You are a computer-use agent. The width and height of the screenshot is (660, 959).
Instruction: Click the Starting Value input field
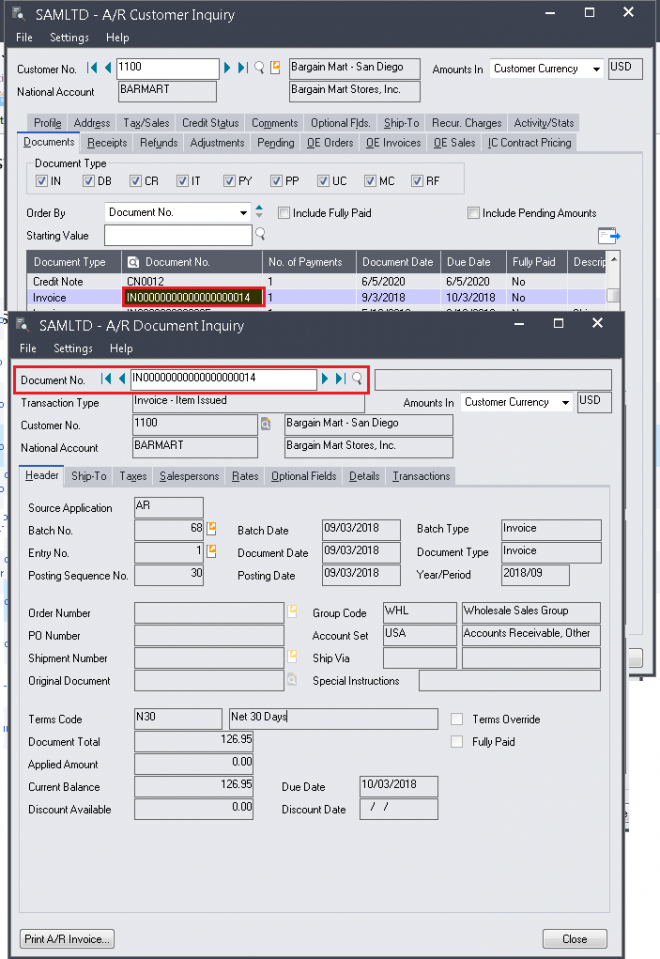tap(178, 235)
